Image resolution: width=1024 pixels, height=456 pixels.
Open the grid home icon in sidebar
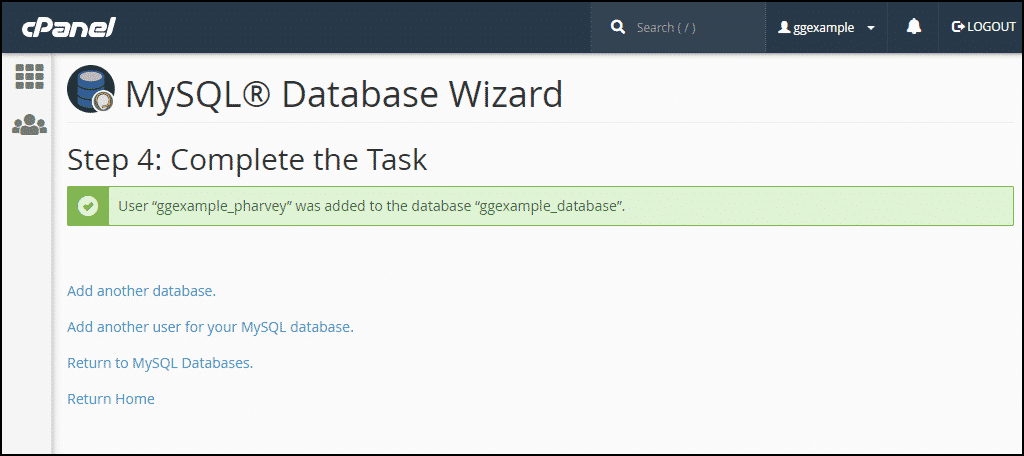(x=29, y=77)
